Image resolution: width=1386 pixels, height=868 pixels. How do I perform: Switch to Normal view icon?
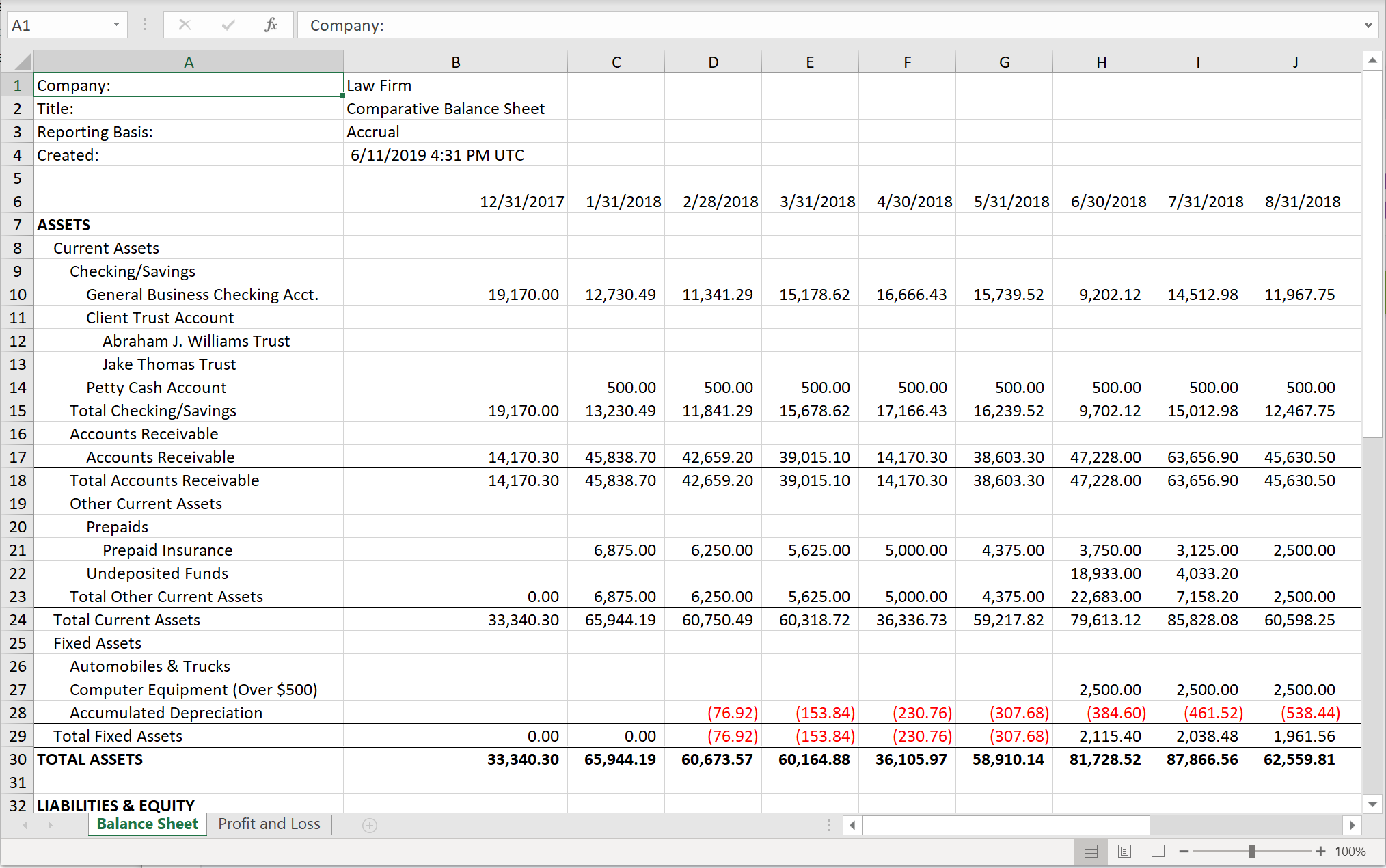1091,851
